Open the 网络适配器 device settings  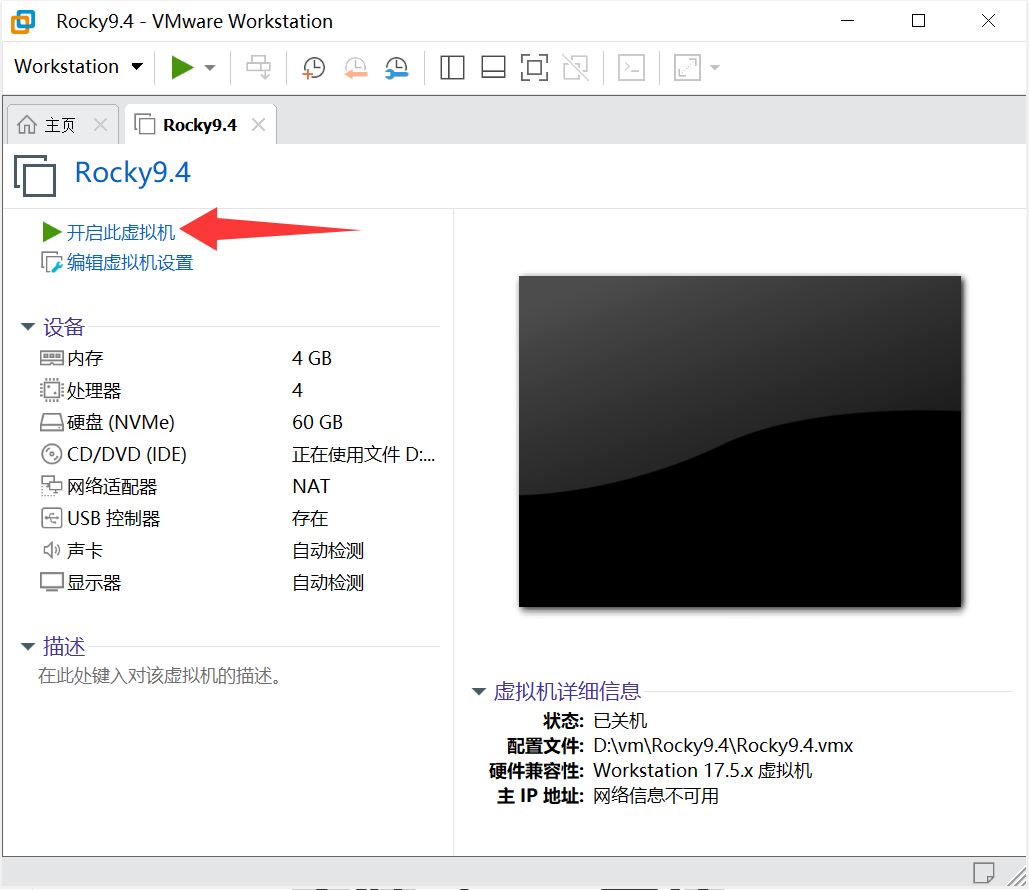[x=111, y=486]
